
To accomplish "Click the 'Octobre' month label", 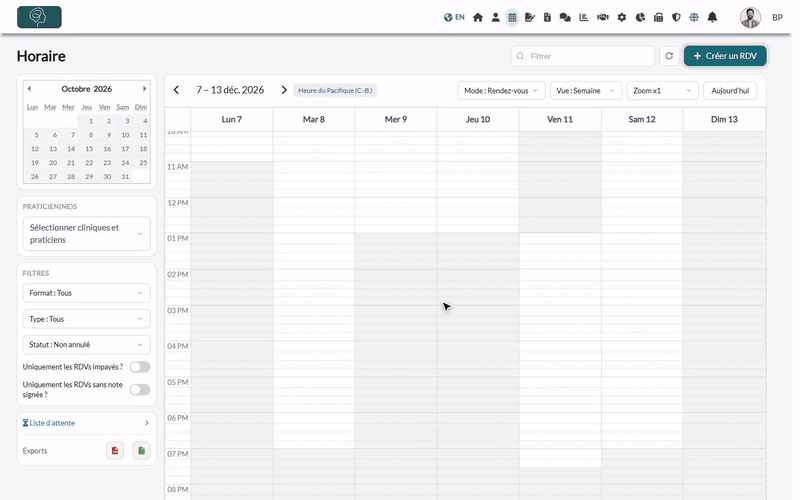I will [76, 89].
